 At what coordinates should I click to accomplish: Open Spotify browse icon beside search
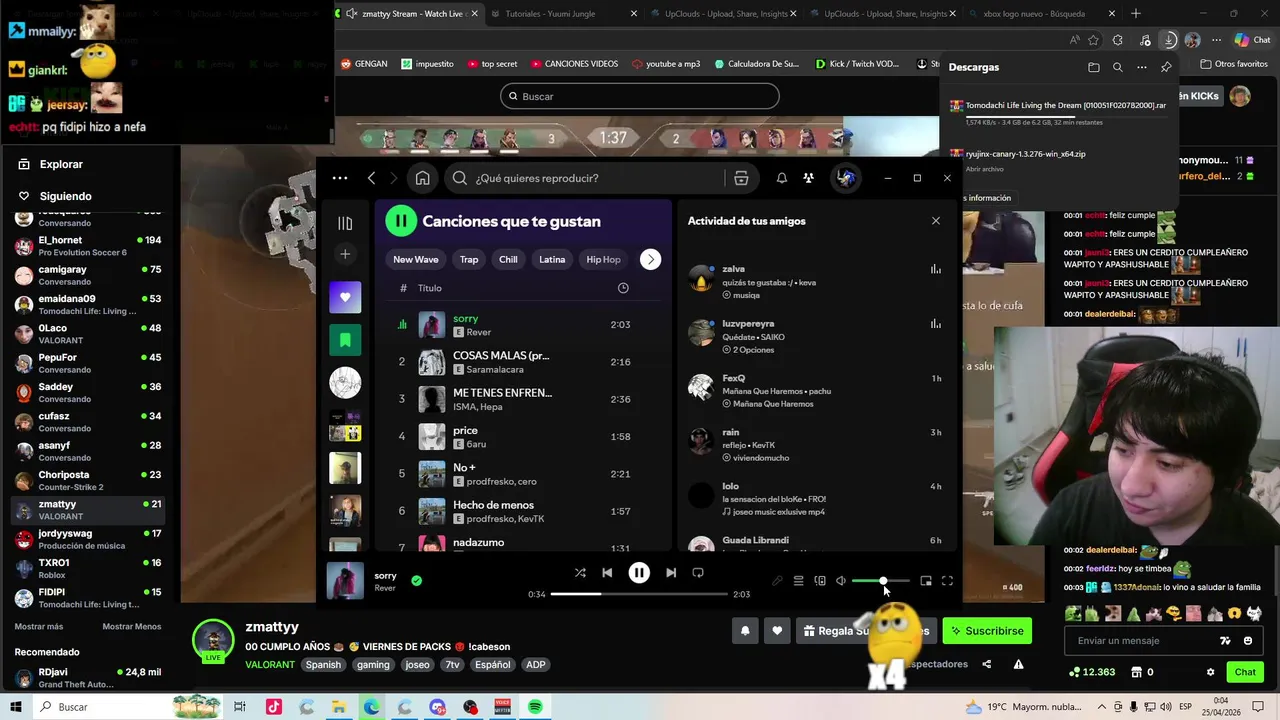pos(741,178)
